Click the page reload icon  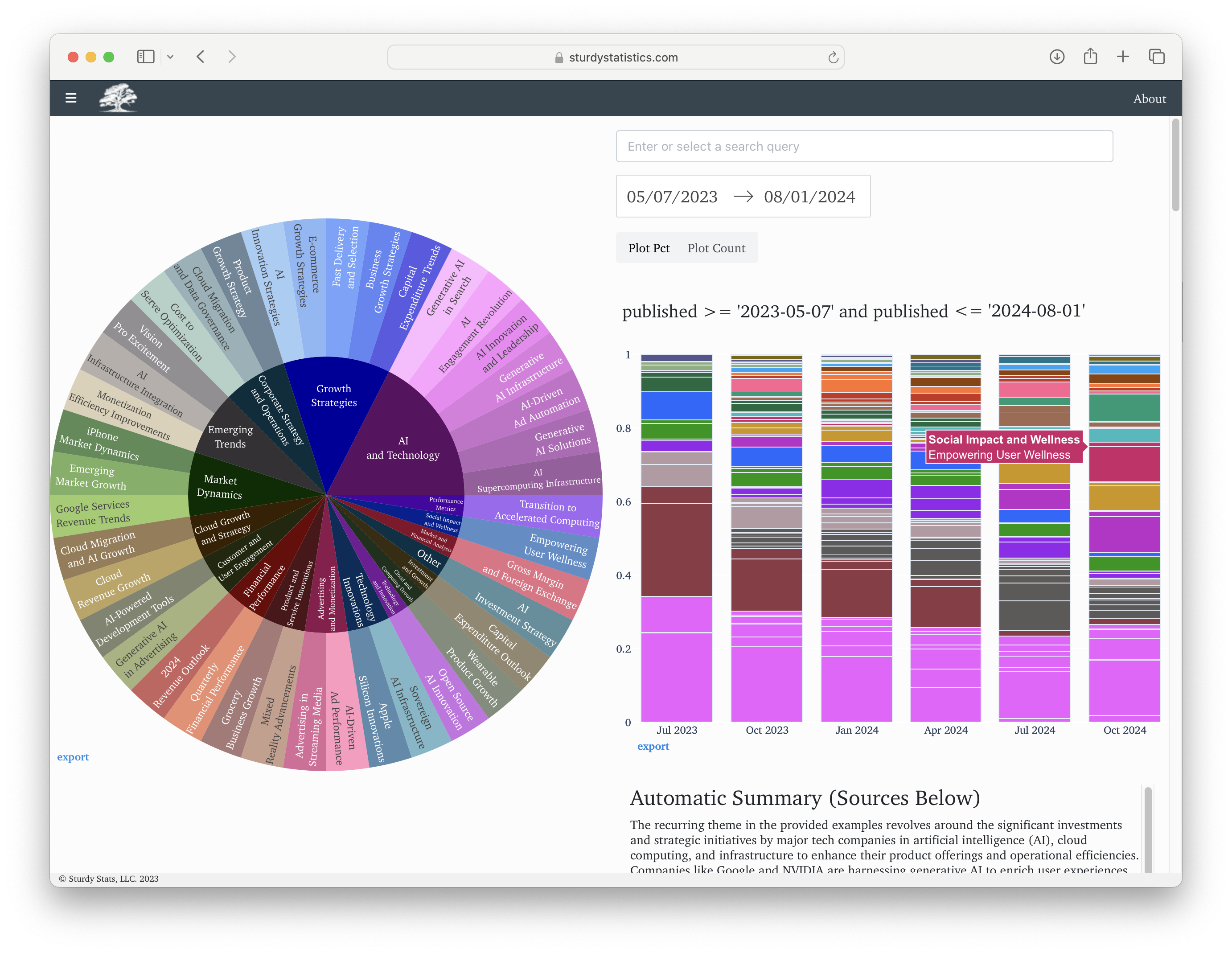pos(833,58)
